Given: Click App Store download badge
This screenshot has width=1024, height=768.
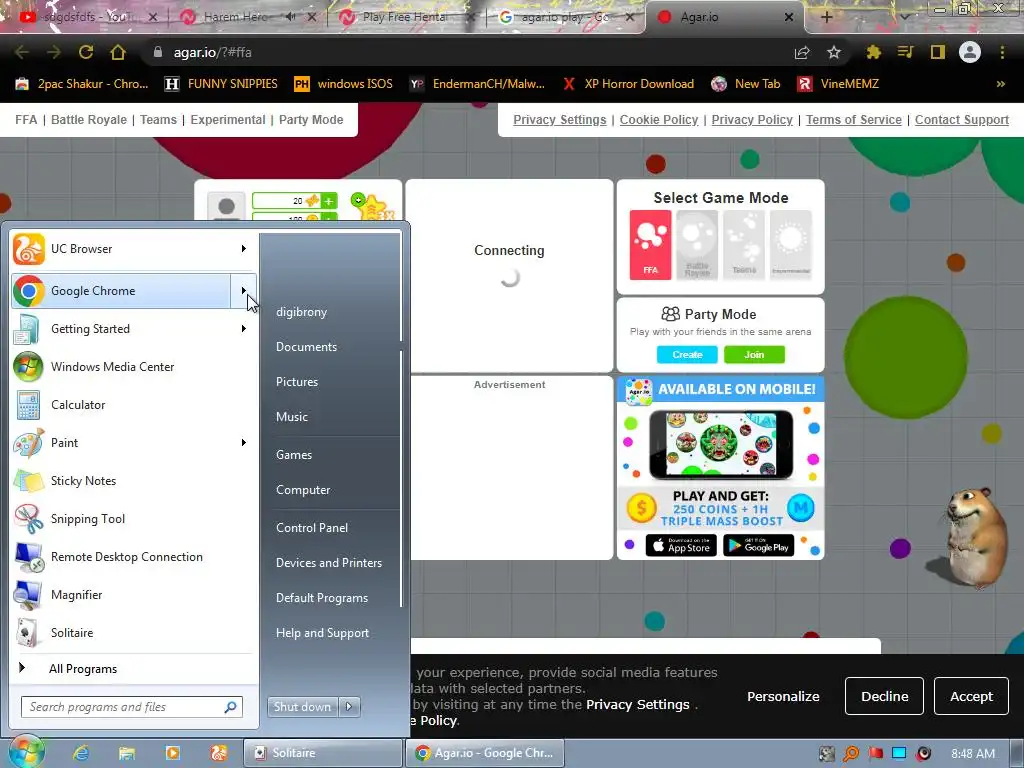Looking at the screenshot, I should (x=681, y=545).
